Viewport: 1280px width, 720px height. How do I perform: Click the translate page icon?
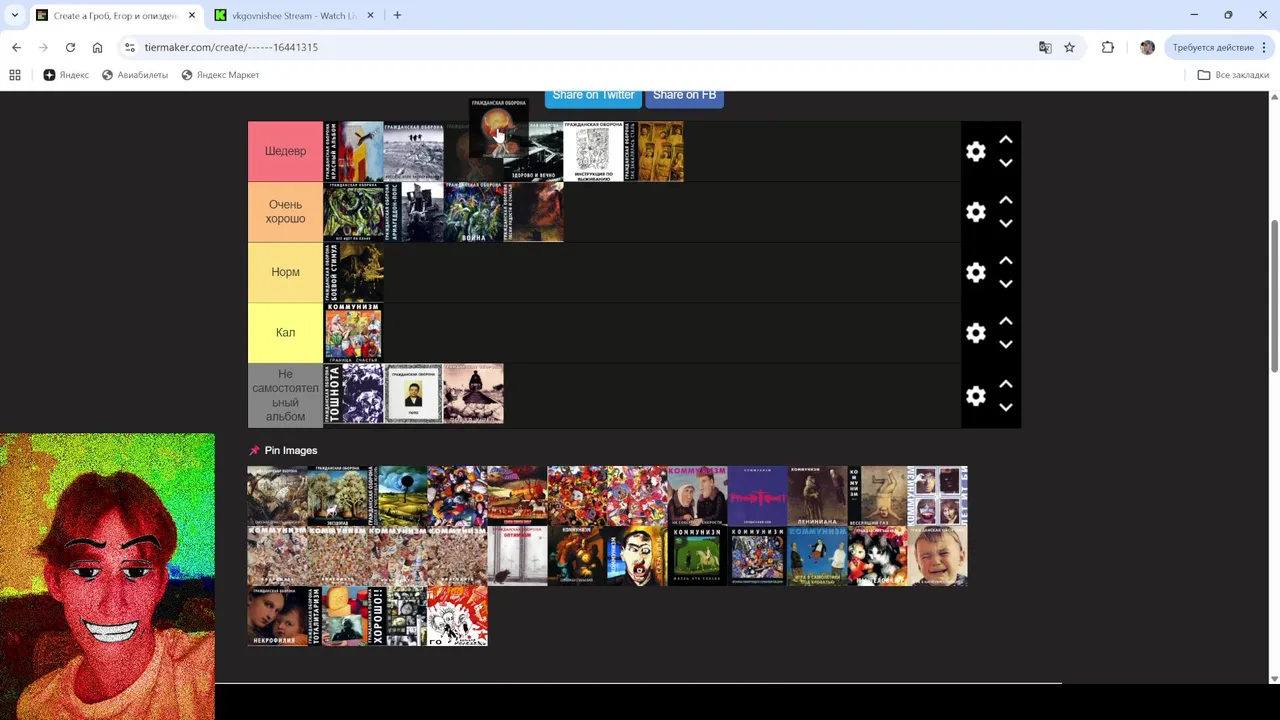1045,47
